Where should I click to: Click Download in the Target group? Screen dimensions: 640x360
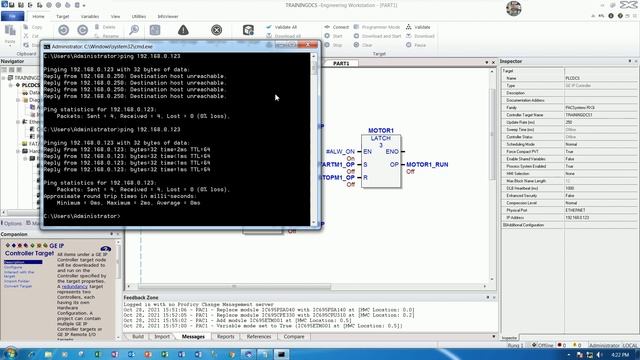pos(420,36)
